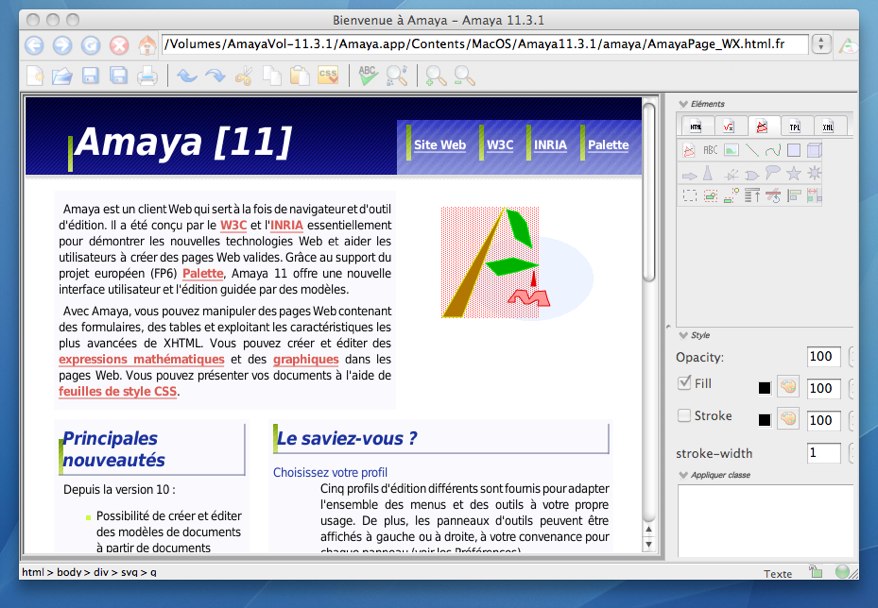The height and width of the screenshot is (608, 878).
Task: Go forward with the Forward arrow button
Action: pyautogui.click(x=63, y=45)
